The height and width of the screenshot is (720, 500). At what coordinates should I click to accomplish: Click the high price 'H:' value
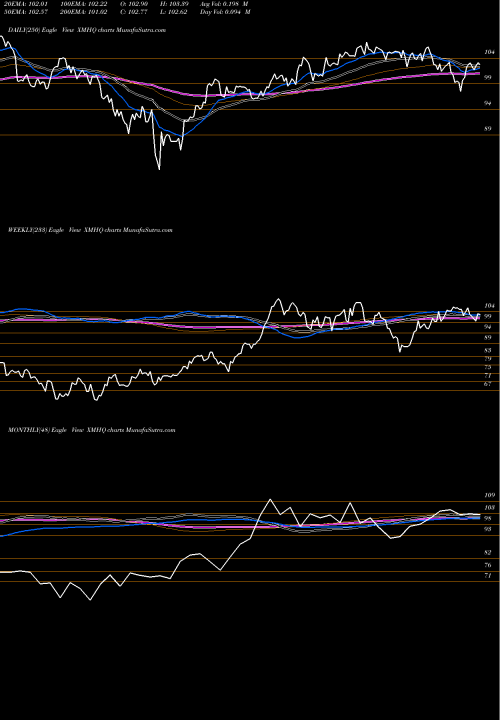tap(175, 3)
